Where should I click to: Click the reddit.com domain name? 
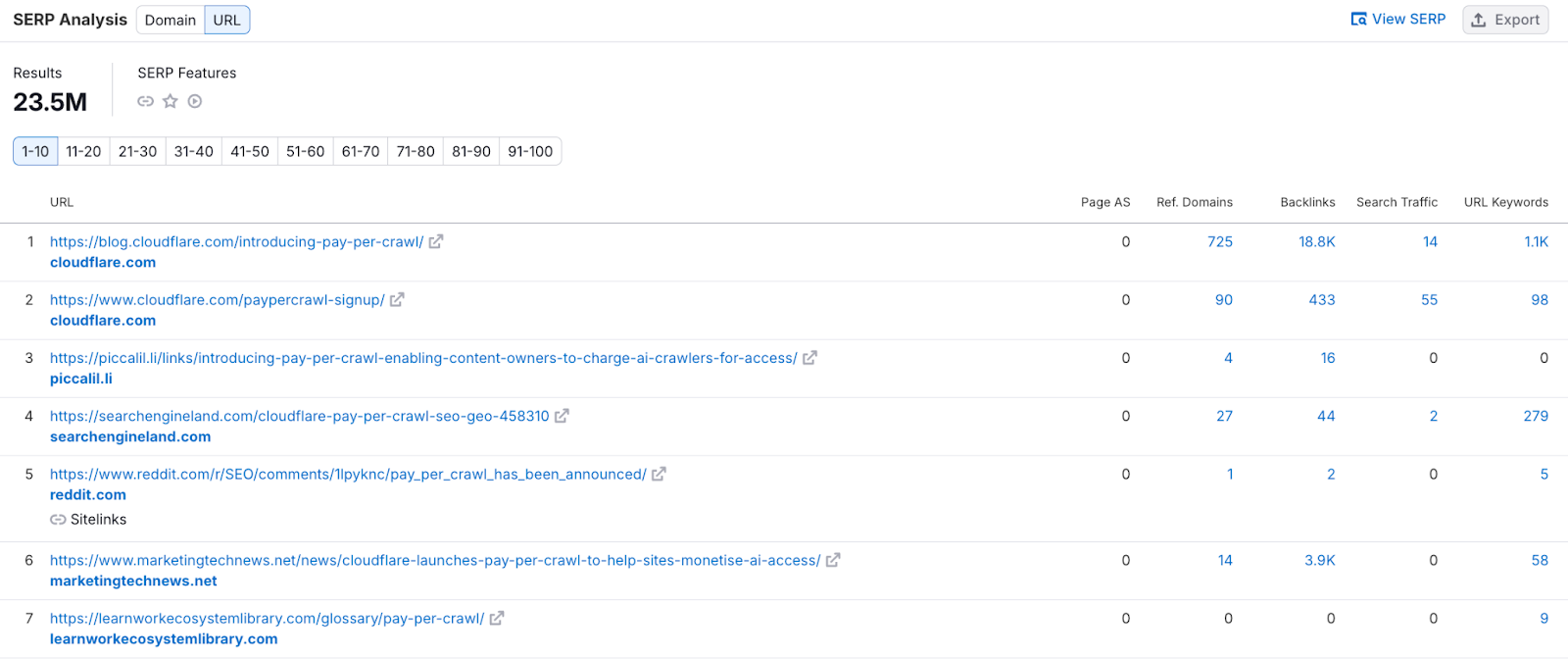coord(88,494)
